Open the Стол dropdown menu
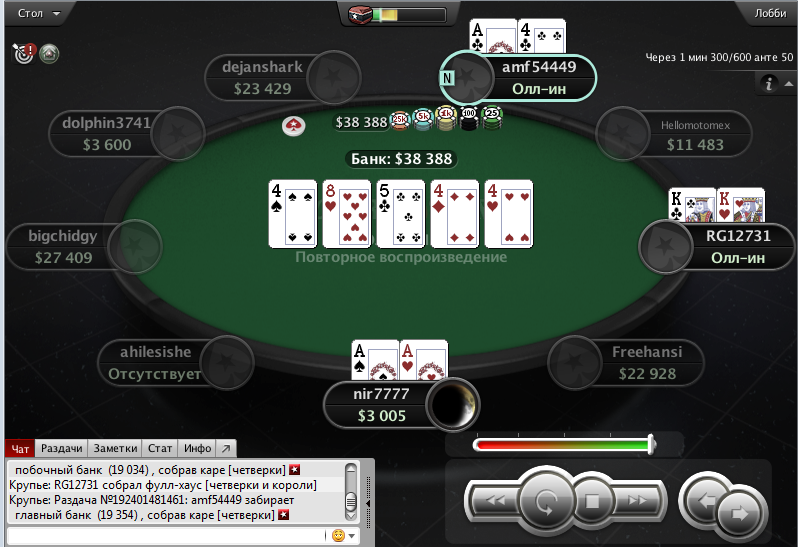 tap(39, 13)
